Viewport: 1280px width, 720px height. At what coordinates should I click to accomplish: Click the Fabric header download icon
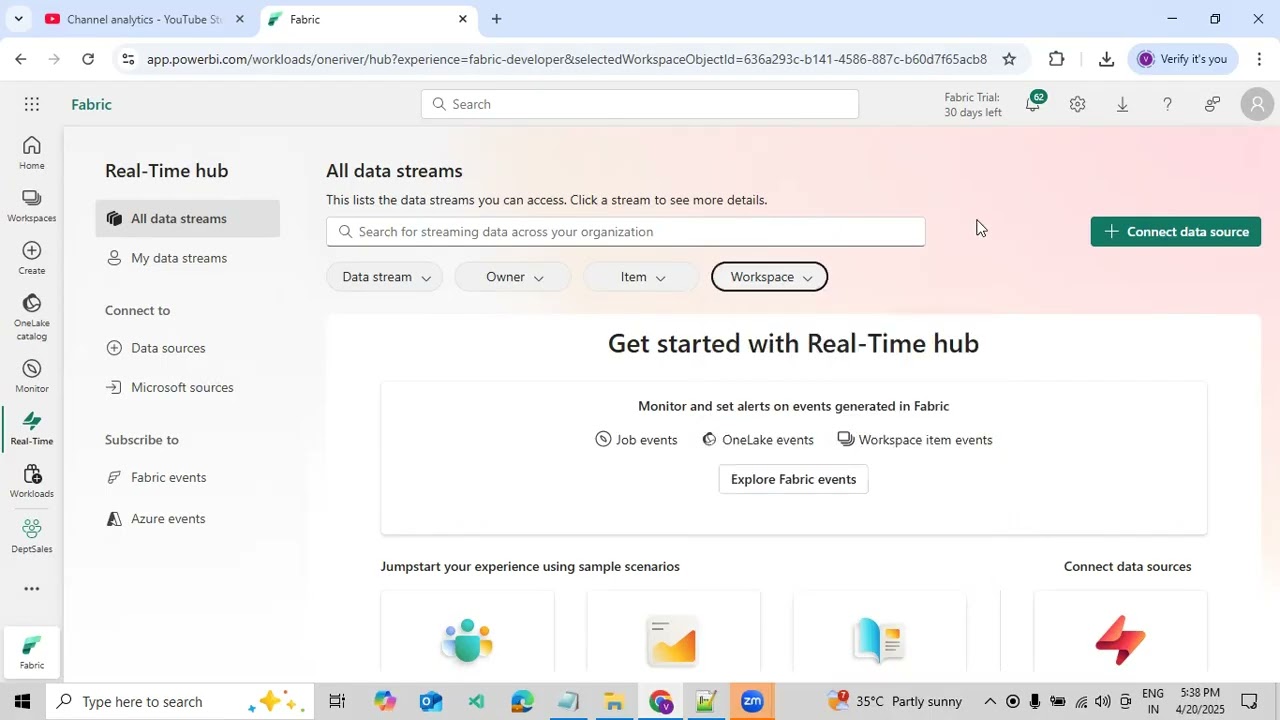pyautogui.click(x=1122, y=104)
